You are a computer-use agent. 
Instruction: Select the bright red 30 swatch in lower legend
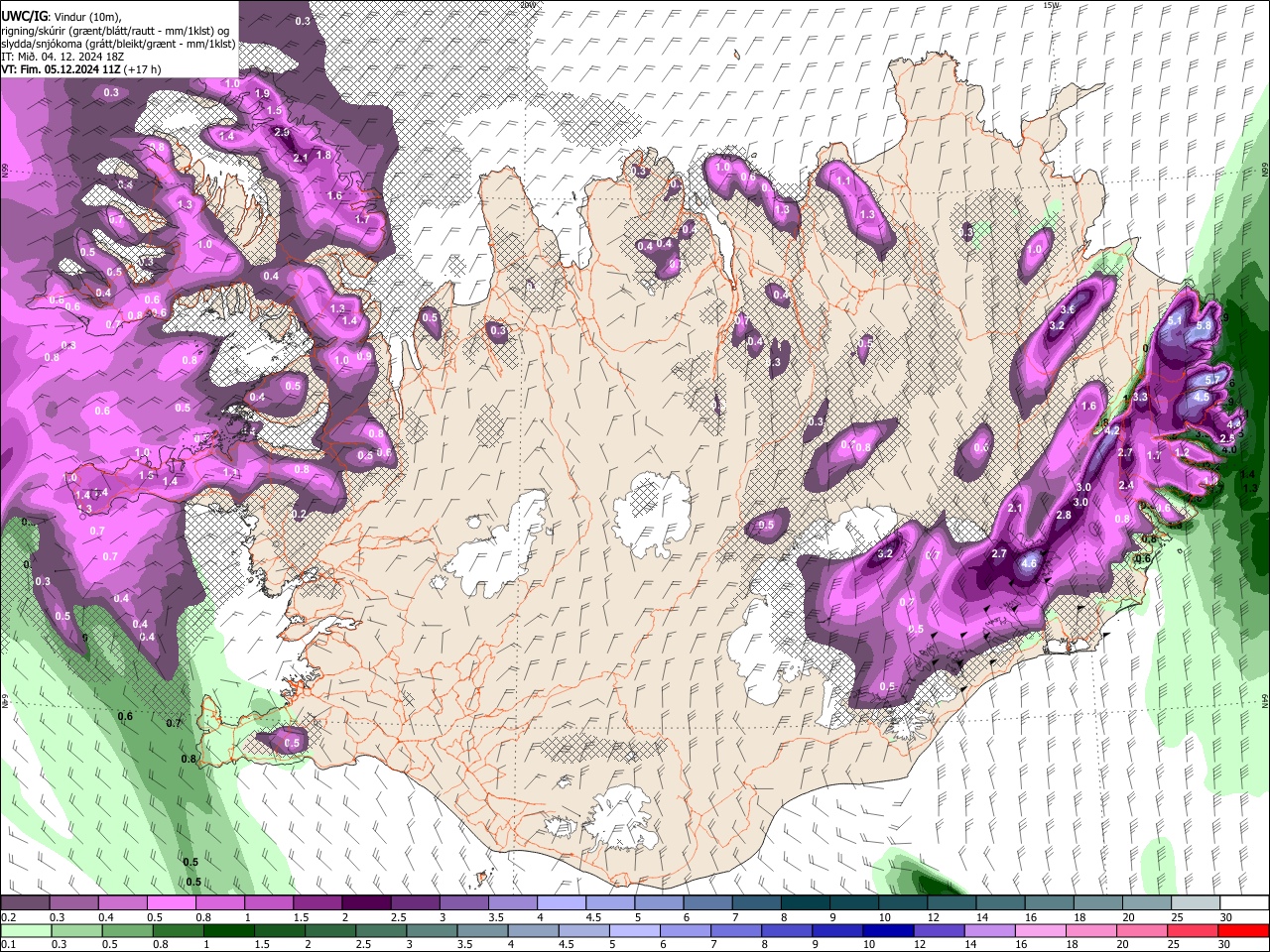(1242, 931)
